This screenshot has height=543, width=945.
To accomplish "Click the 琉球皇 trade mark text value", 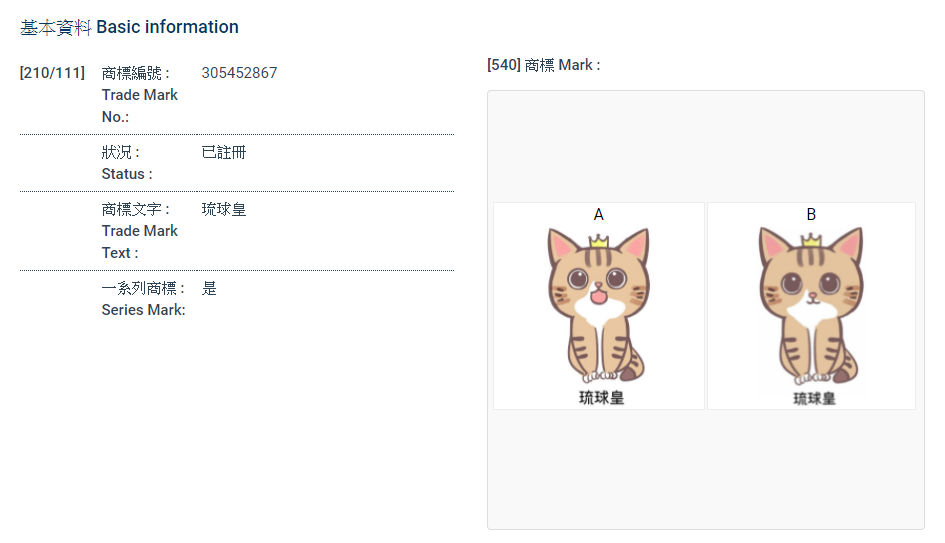I will pos(223,209).
